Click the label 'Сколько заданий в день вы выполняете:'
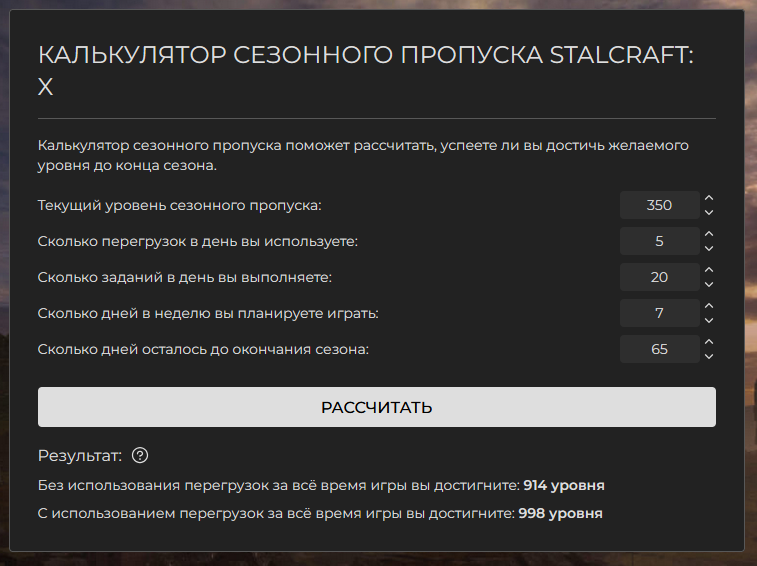This screenshot has width=757, height=566. coord(185,277)
